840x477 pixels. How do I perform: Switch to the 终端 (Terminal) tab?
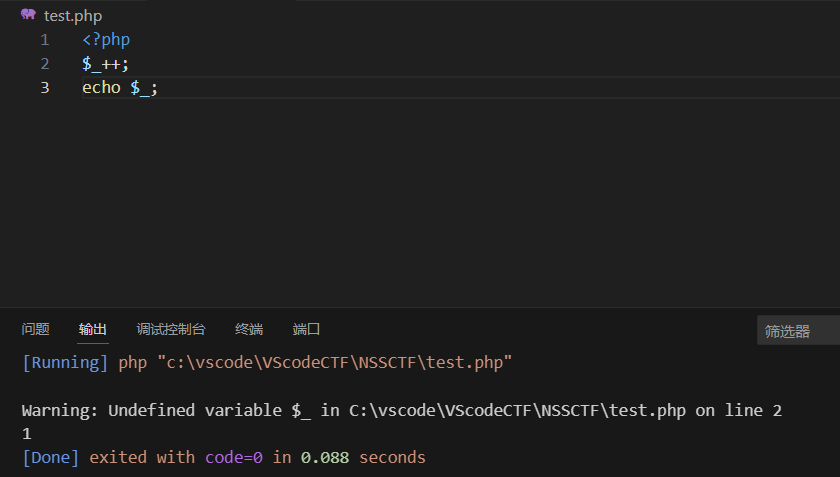coord(249,329)
